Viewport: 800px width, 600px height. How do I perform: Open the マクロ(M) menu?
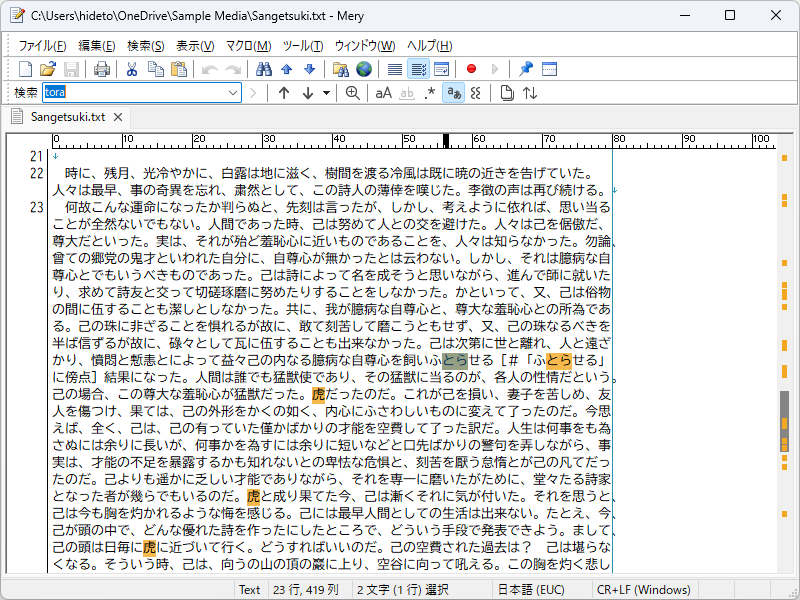point(248,46)
